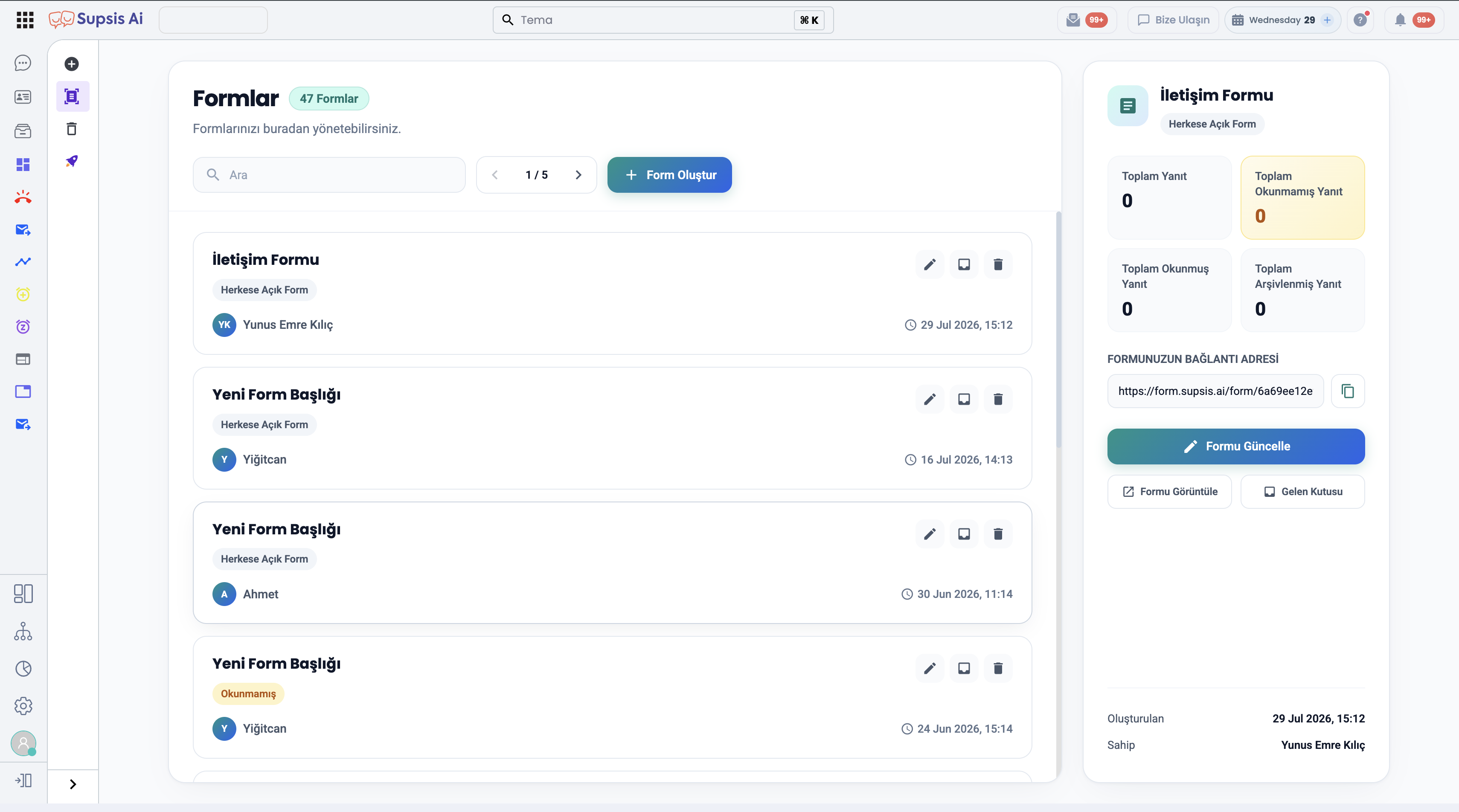Open the dashboard tiles icon in sidebar

(x=23, y=165)
